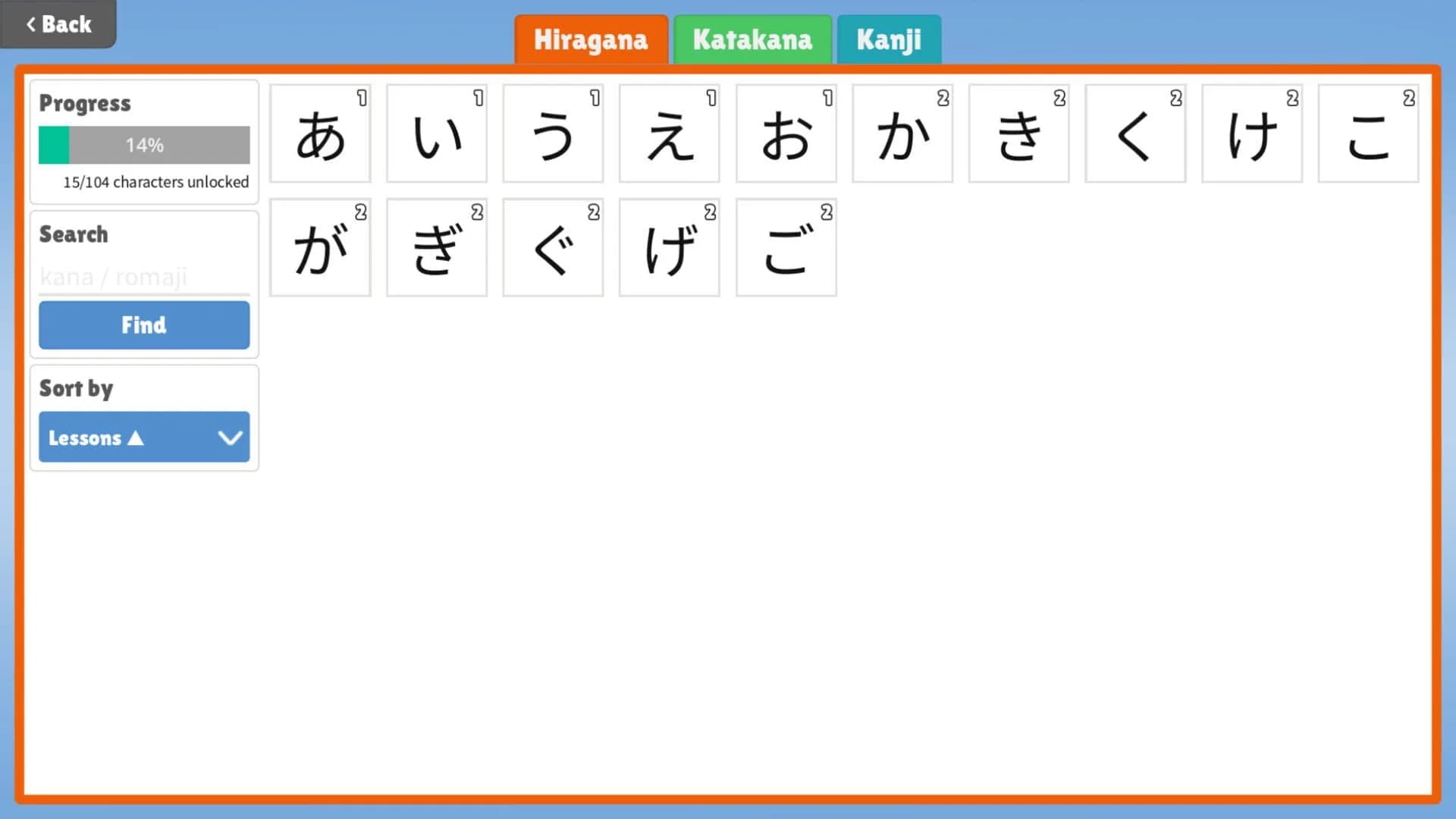The image size is (1456, 819).
Task: Select the け character tile
Action: (x=1252, y=133)
